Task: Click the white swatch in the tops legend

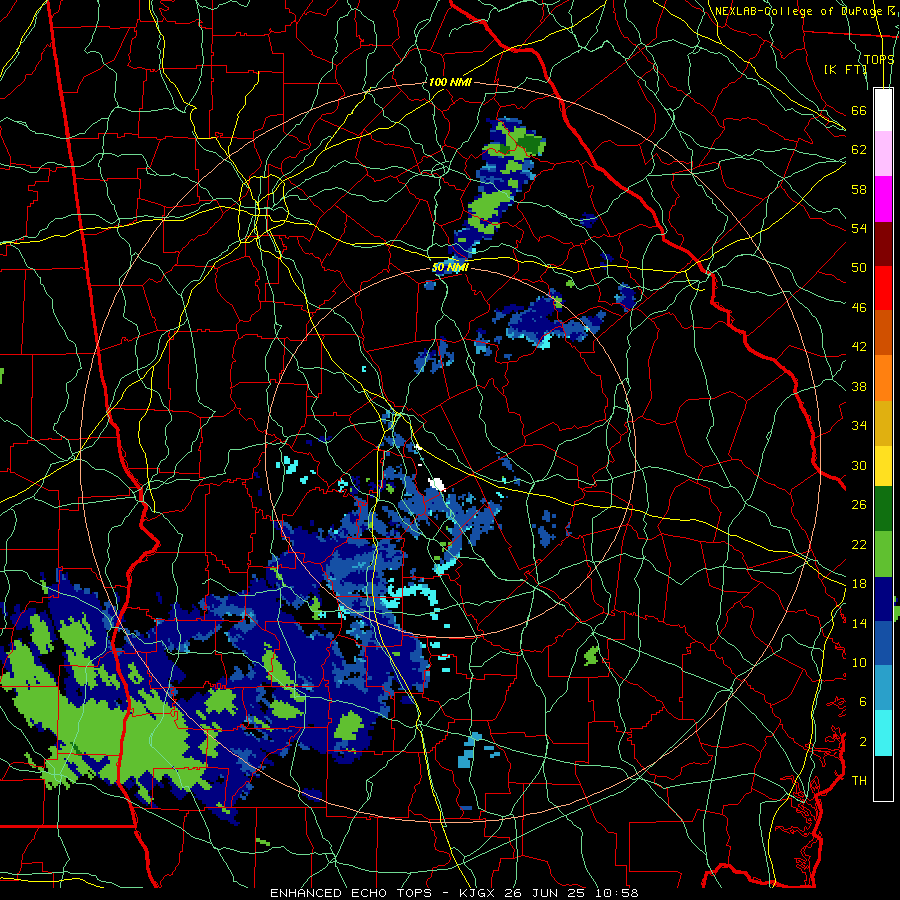Action: click(x=883, y=110)
